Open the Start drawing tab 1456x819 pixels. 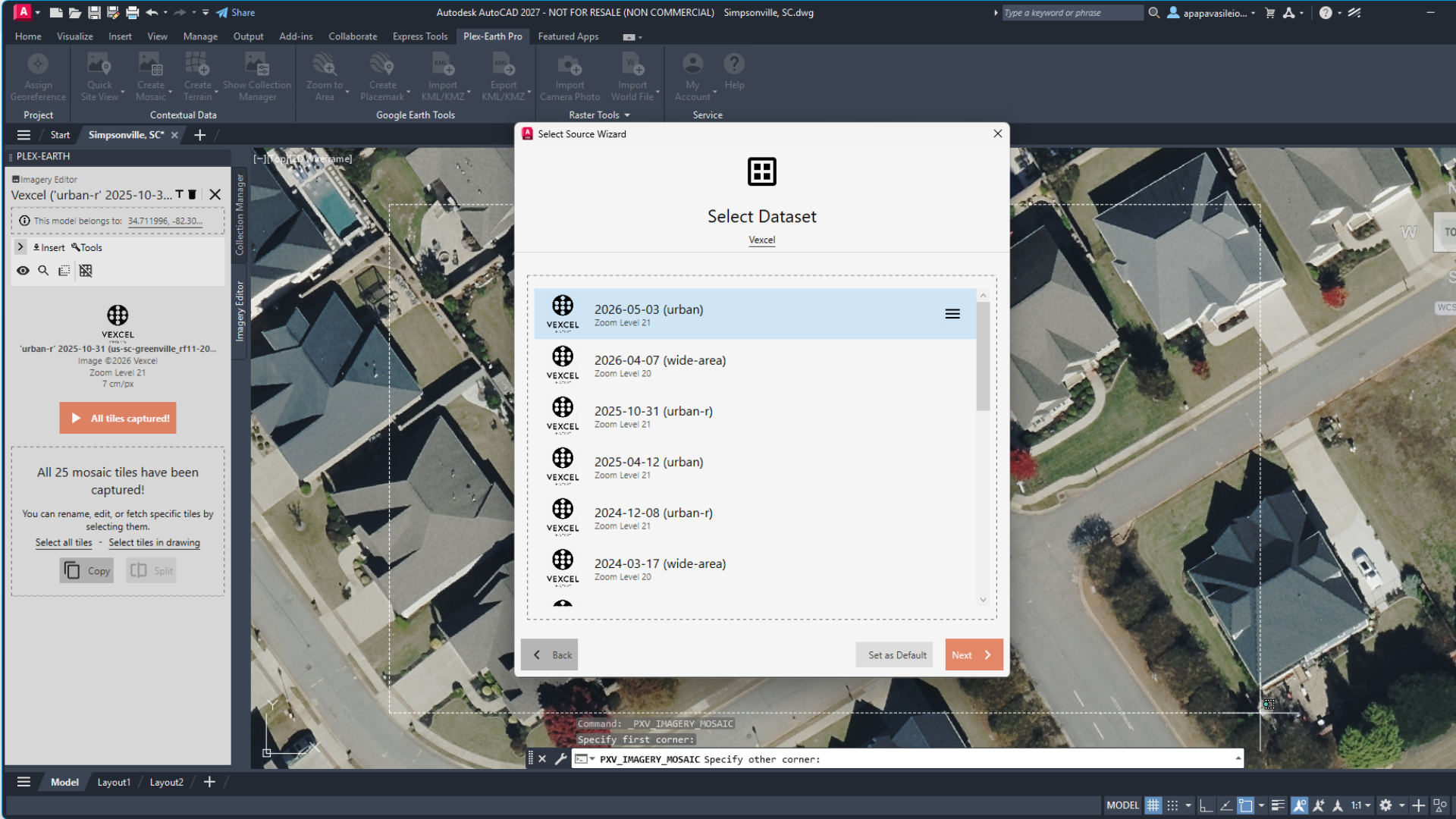[60, 135]
